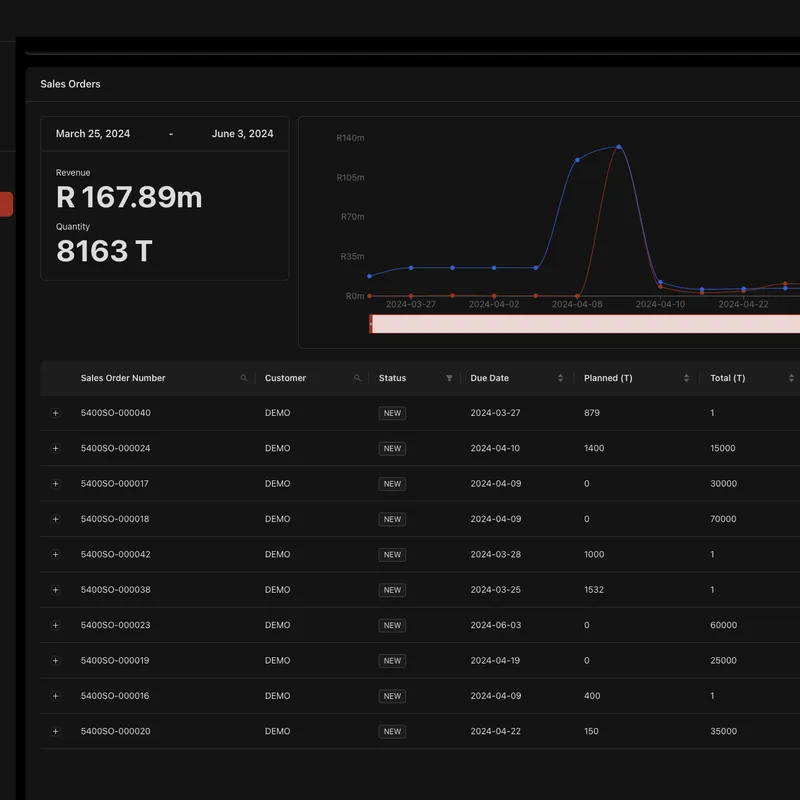This screenshot has height=800, width=800.
Task: Select the Sales Orders header tab
Action: click(x=69, y=84)
